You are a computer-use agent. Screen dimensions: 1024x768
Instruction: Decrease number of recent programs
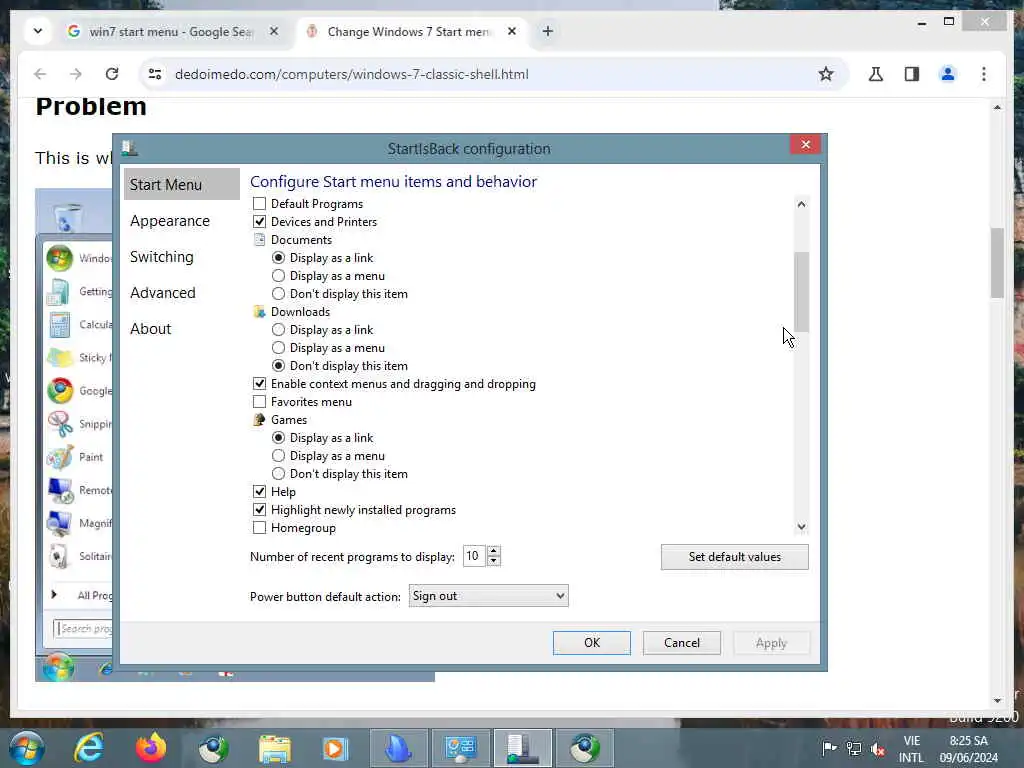click(x=494, y=561)
